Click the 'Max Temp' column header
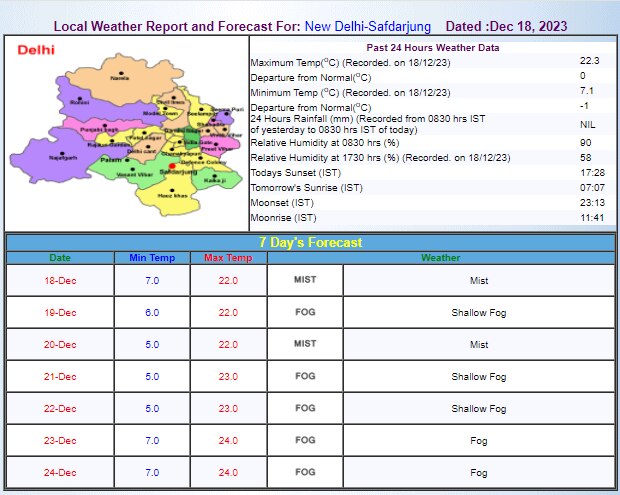The width and height of the screenshot is (620, 495). (228, 258)
